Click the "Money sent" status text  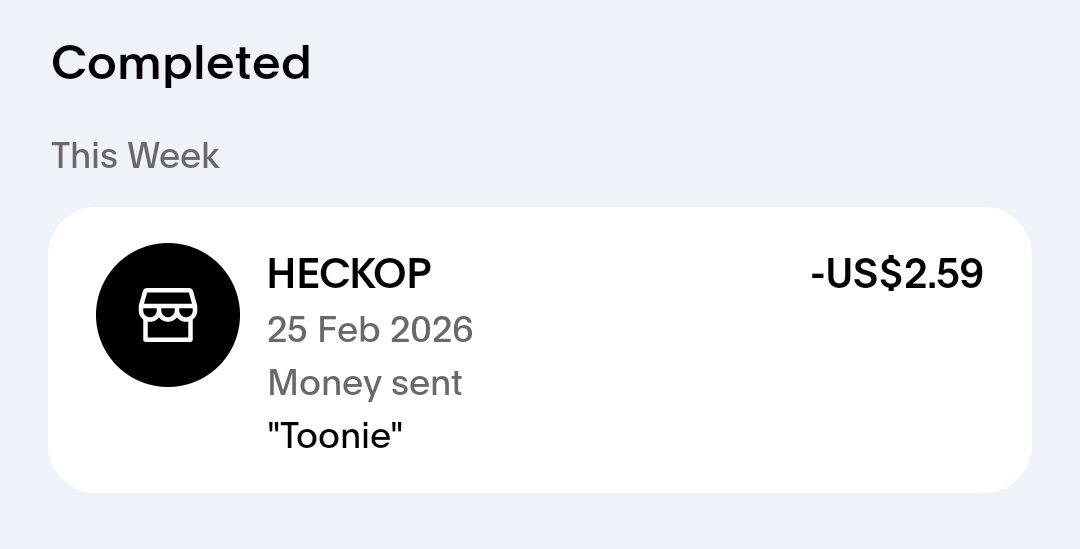pyautogui.click(x=365, y=383)
